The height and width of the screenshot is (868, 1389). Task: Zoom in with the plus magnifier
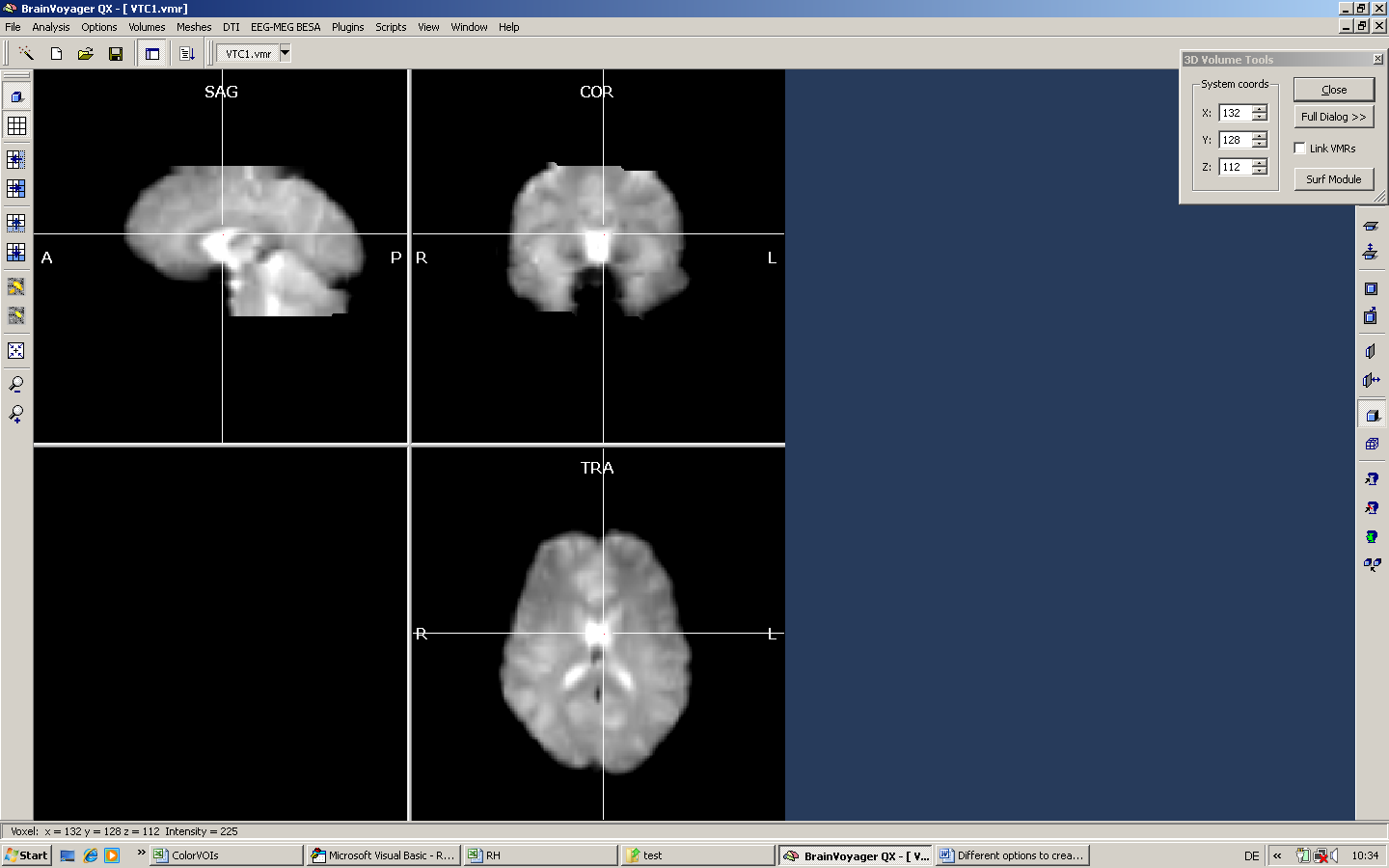coord(16,415)
